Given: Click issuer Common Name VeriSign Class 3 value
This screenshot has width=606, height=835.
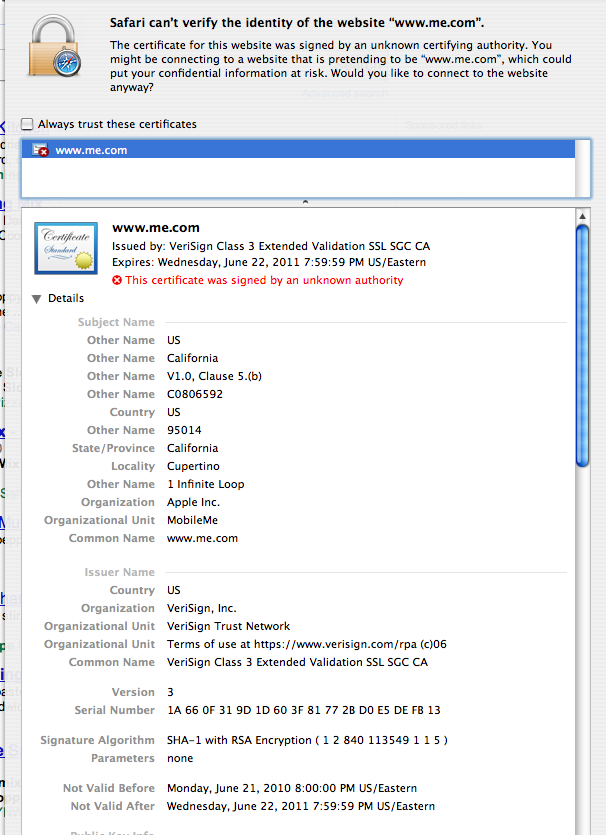Looking at the screenshot, I should (x=297, y=662).
